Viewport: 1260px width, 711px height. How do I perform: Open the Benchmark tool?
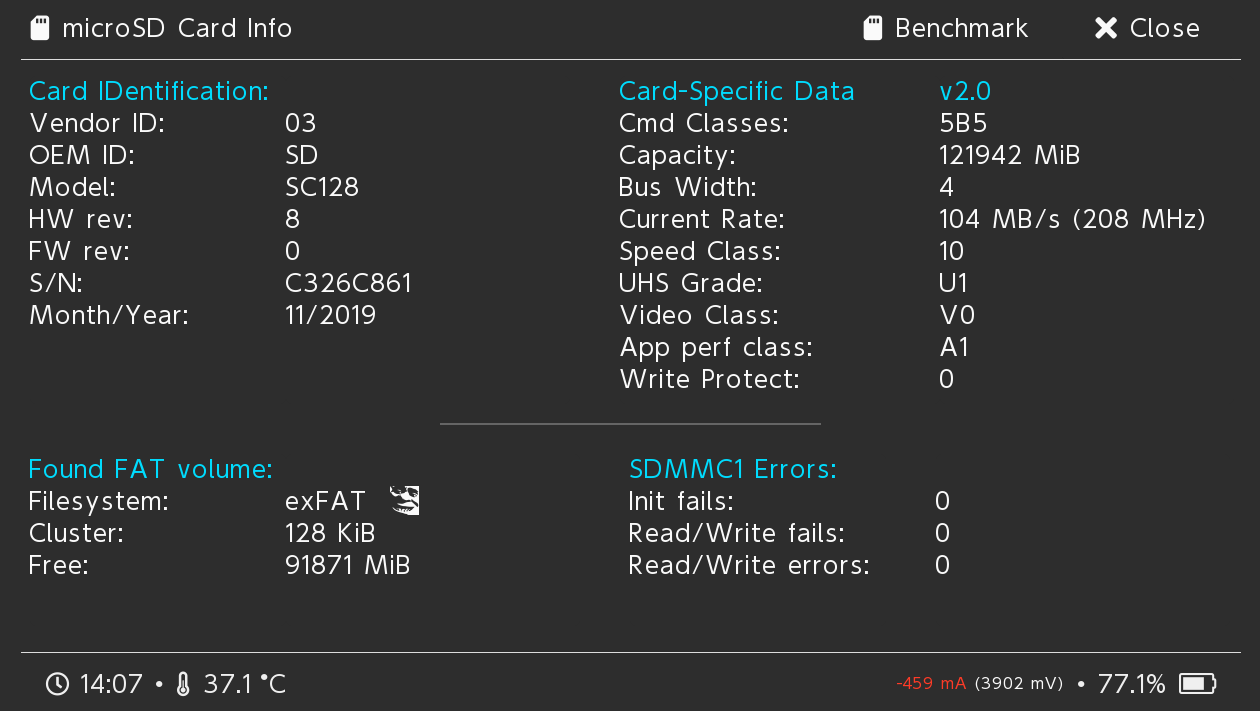tap(962, 27)
